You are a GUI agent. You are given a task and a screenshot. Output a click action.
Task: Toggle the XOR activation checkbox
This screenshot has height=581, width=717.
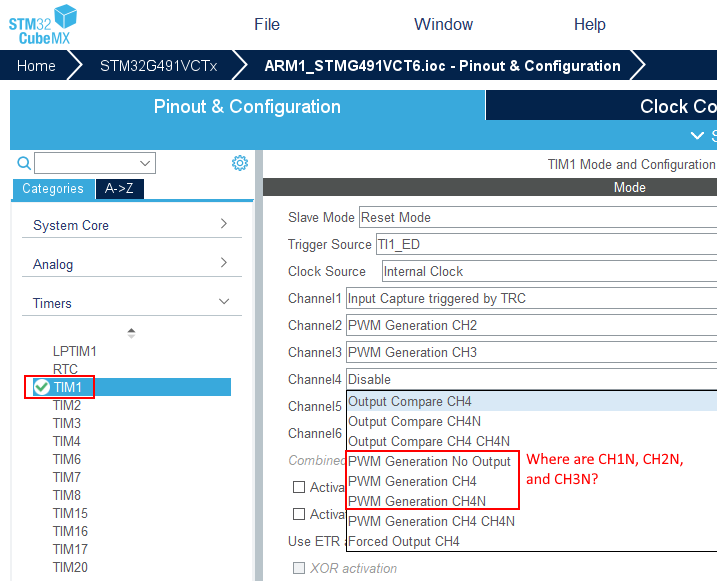click(299, 568)
